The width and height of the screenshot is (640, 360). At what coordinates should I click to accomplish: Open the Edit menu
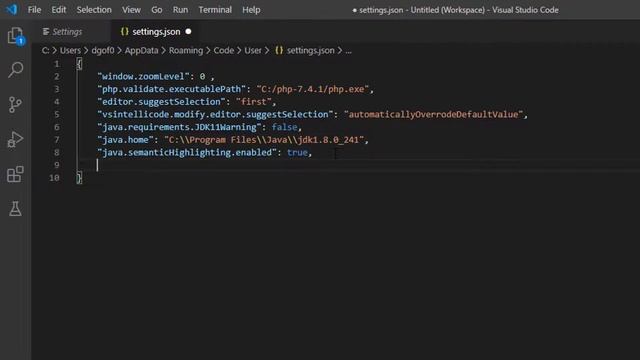click(58, 10)
